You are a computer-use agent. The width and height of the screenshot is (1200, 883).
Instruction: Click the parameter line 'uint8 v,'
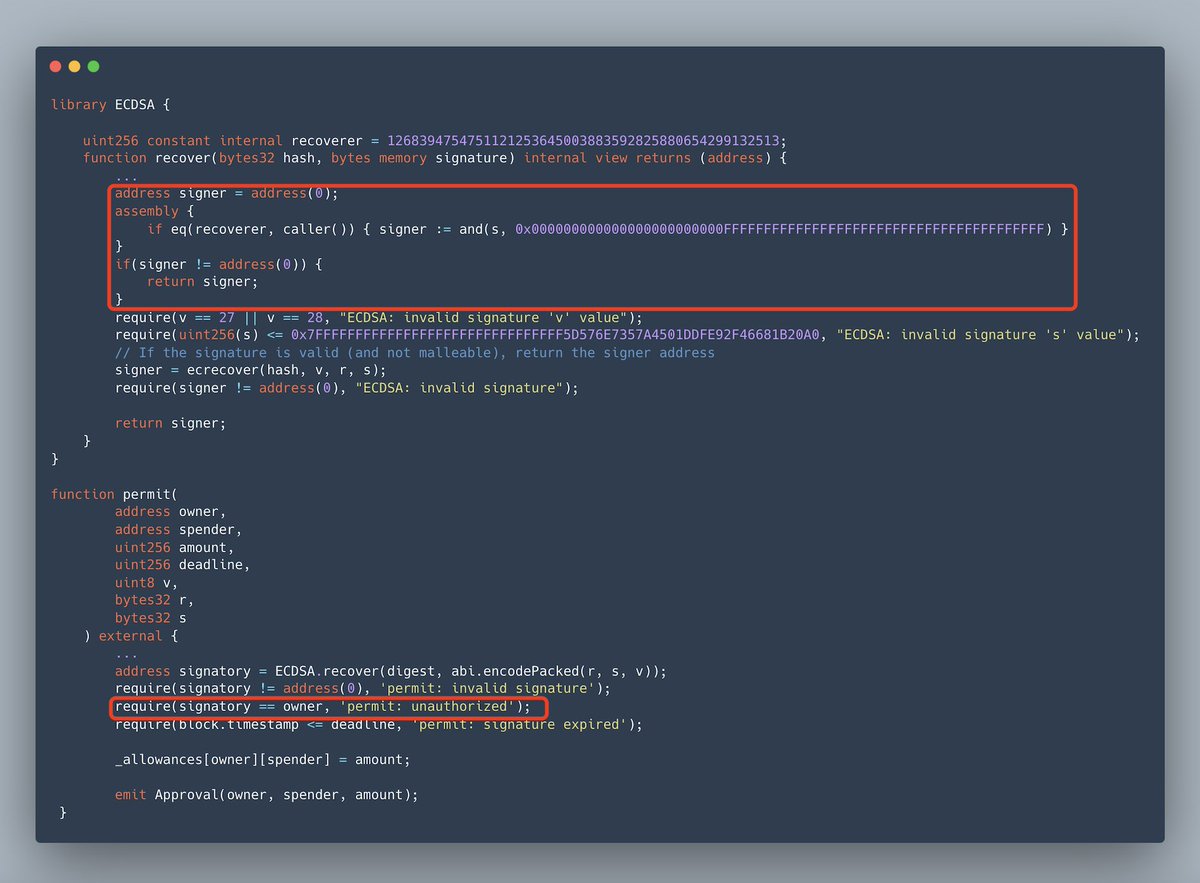coord(146,583)
